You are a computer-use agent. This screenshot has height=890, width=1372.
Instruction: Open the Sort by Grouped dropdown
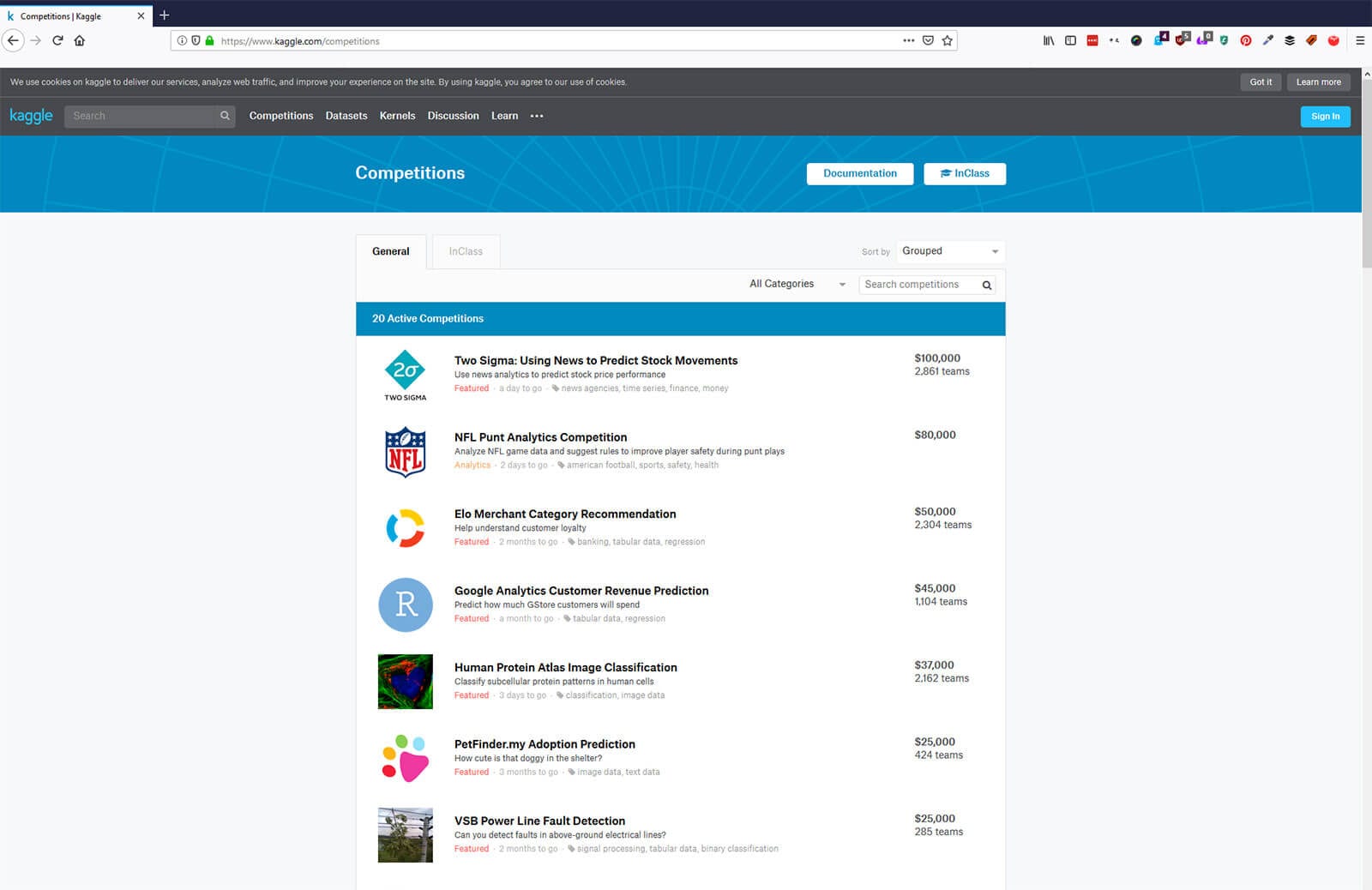coord(950,251)
